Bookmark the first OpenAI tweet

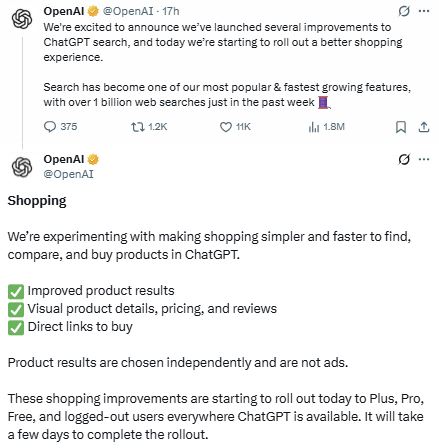(401, 127)
